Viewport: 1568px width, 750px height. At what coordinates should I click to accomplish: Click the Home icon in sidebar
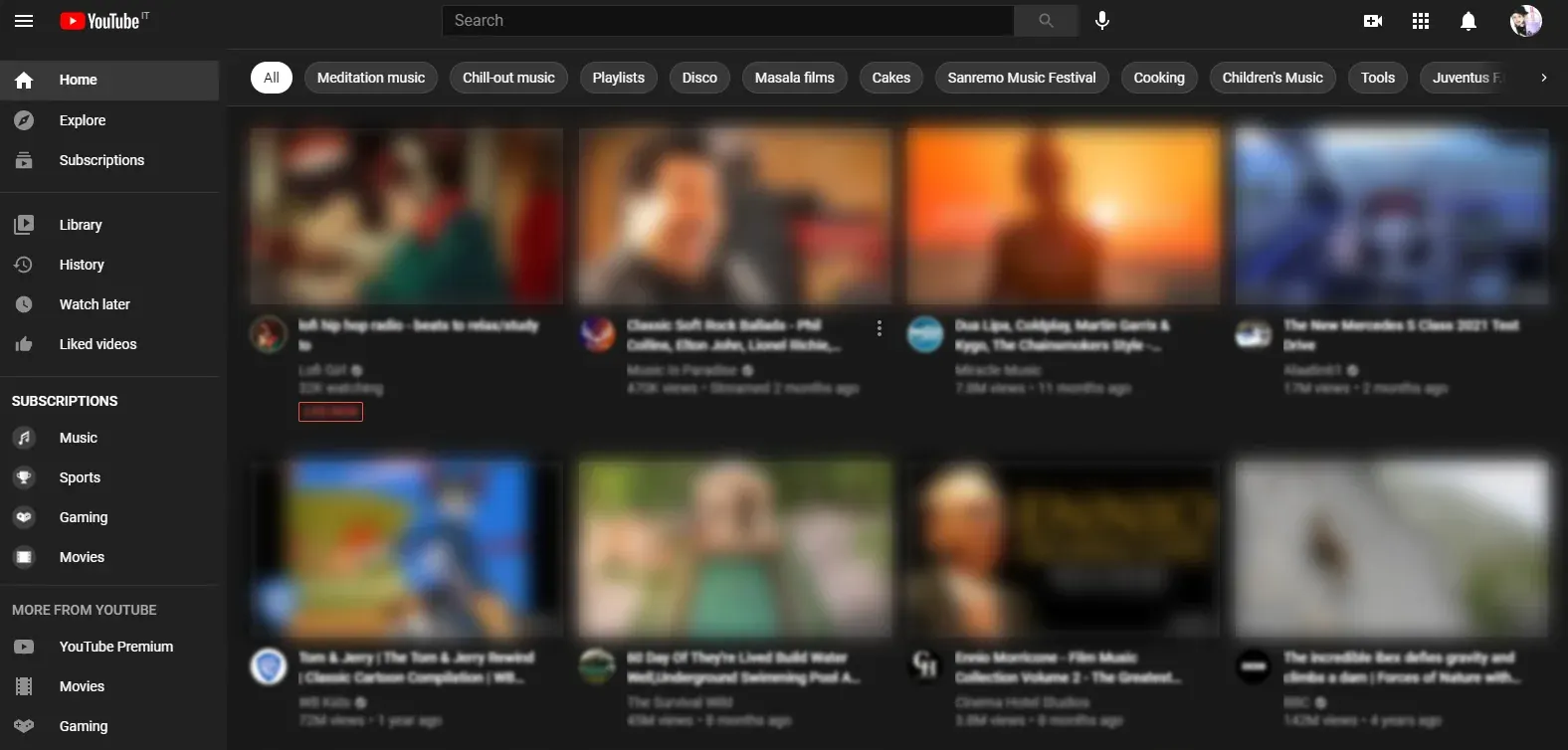24,81
